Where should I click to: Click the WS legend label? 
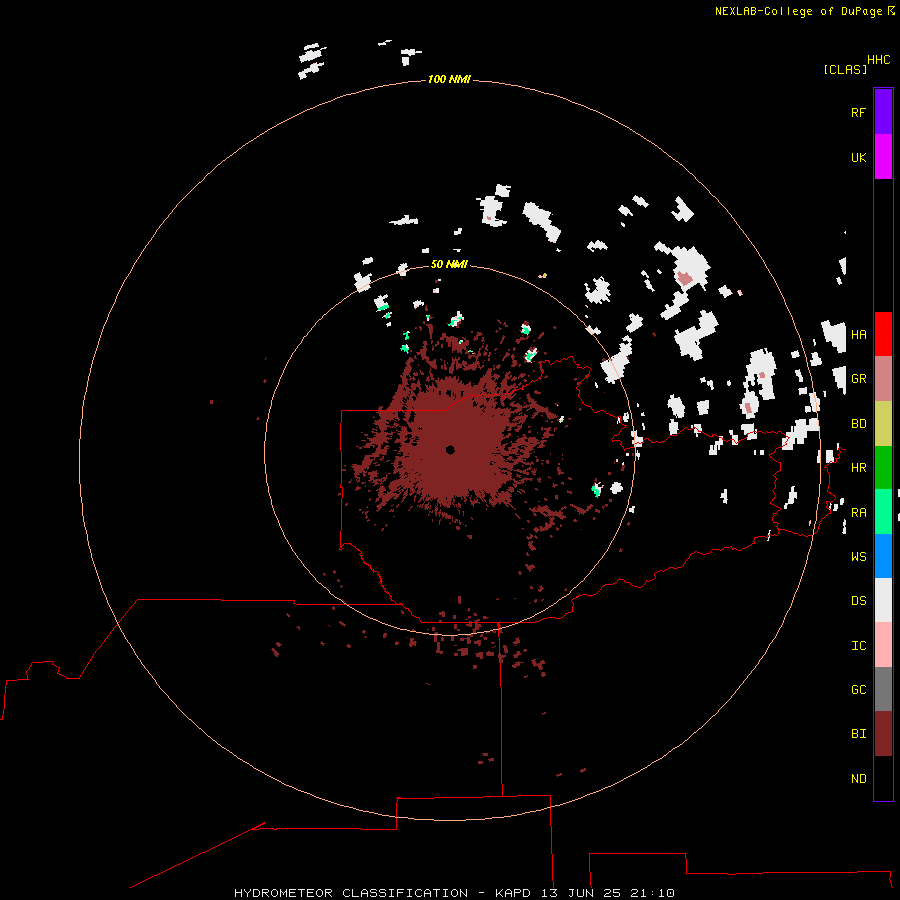tap(858, 556)
